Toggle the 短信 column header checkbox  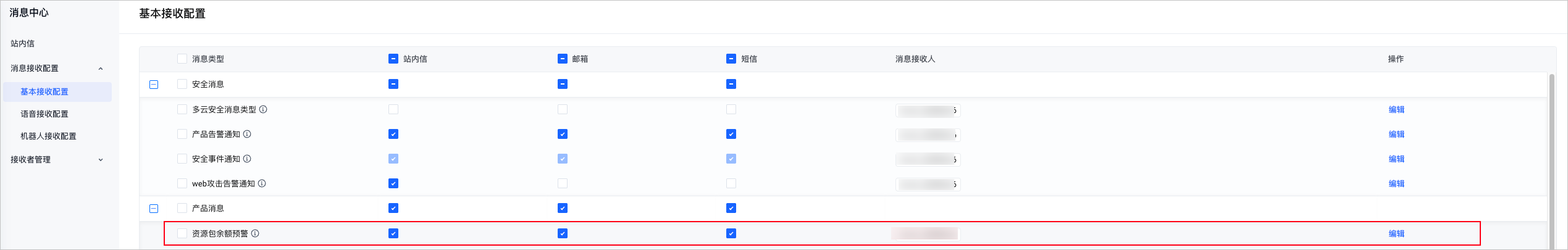(731, 59)
